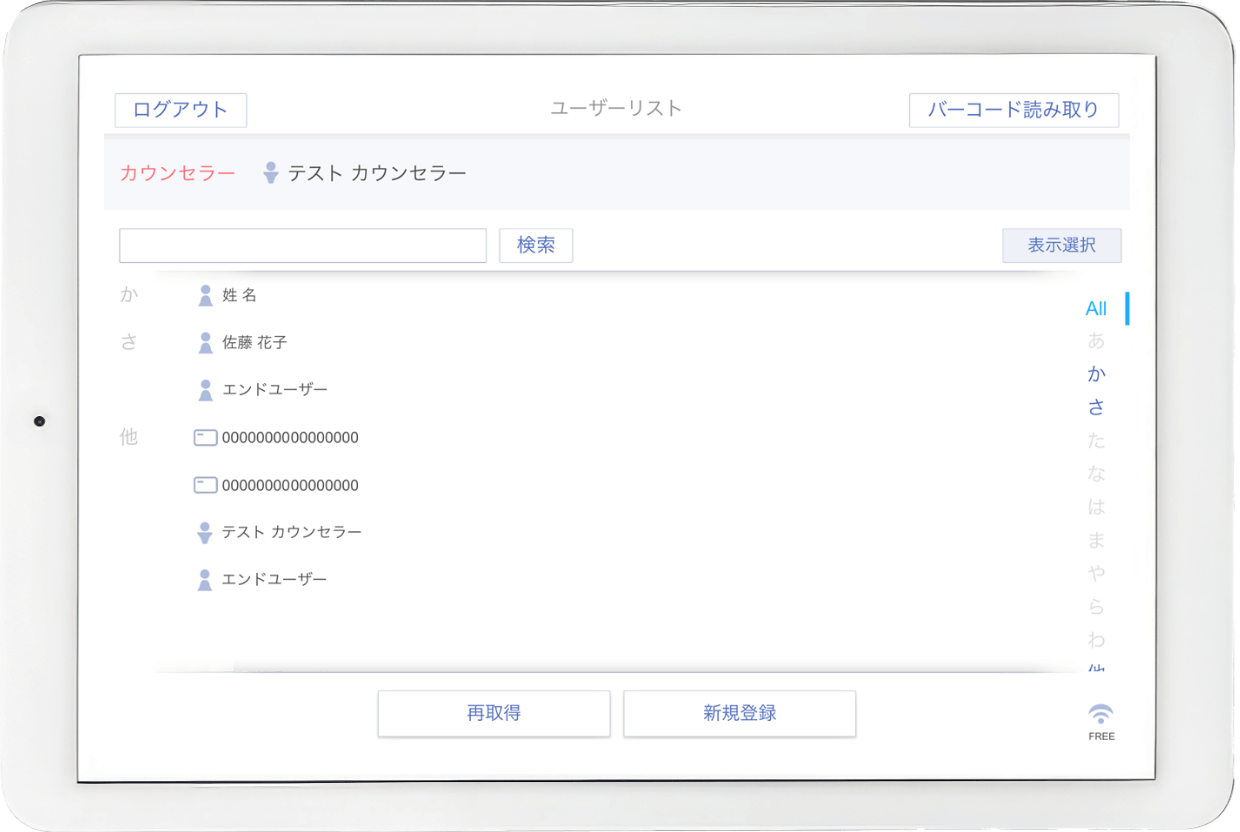Click the card icon before the first 0000000000000000 entry
This screenshot has height=832, width=1240.
(205, 437)
